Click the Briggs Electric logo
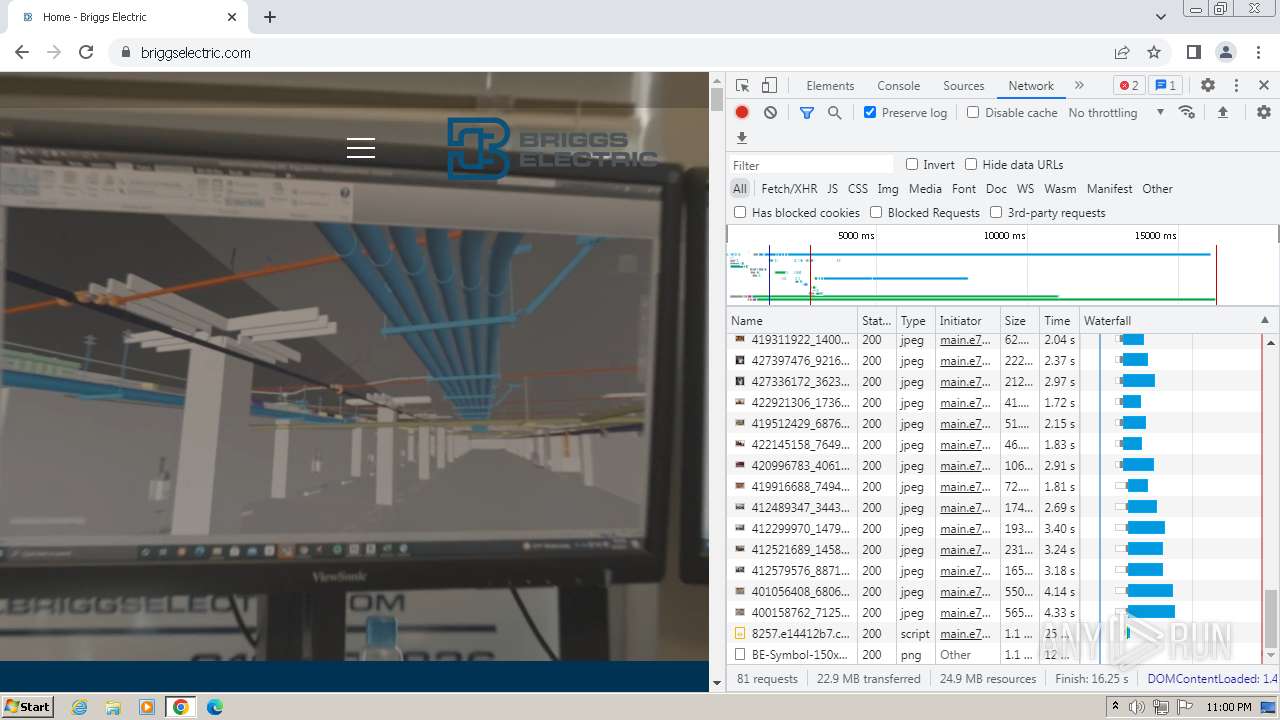The image size is (1280, 720). pyautogui.click(x=553, y=148)
